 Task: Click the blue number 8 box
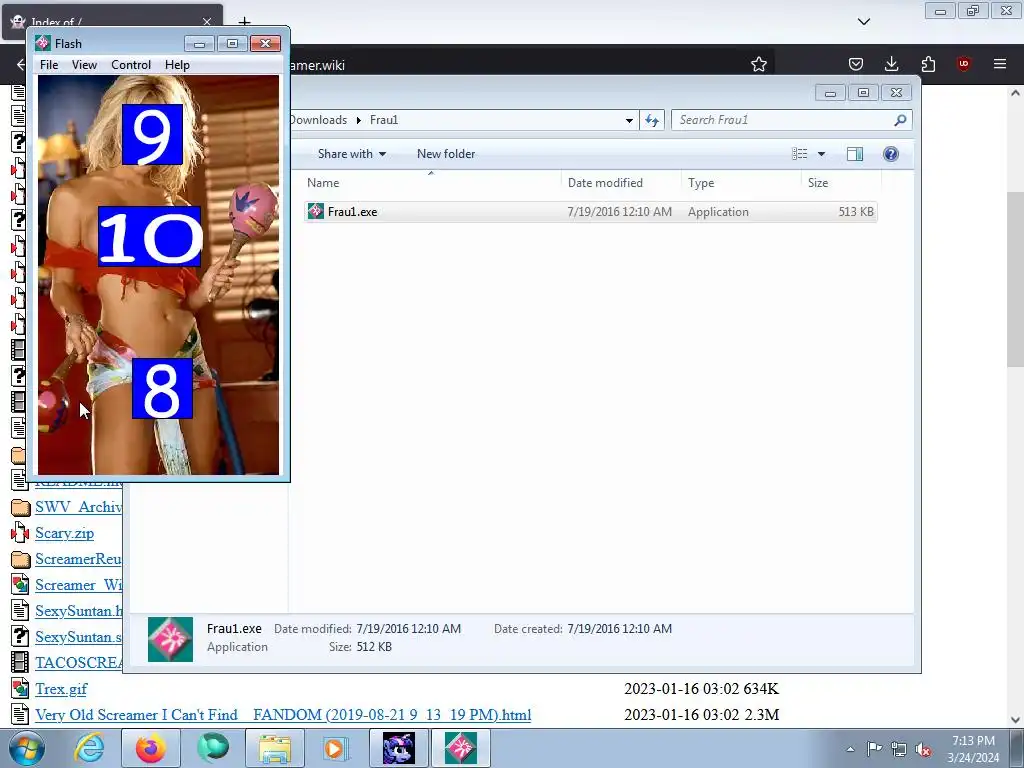point(162,389)
